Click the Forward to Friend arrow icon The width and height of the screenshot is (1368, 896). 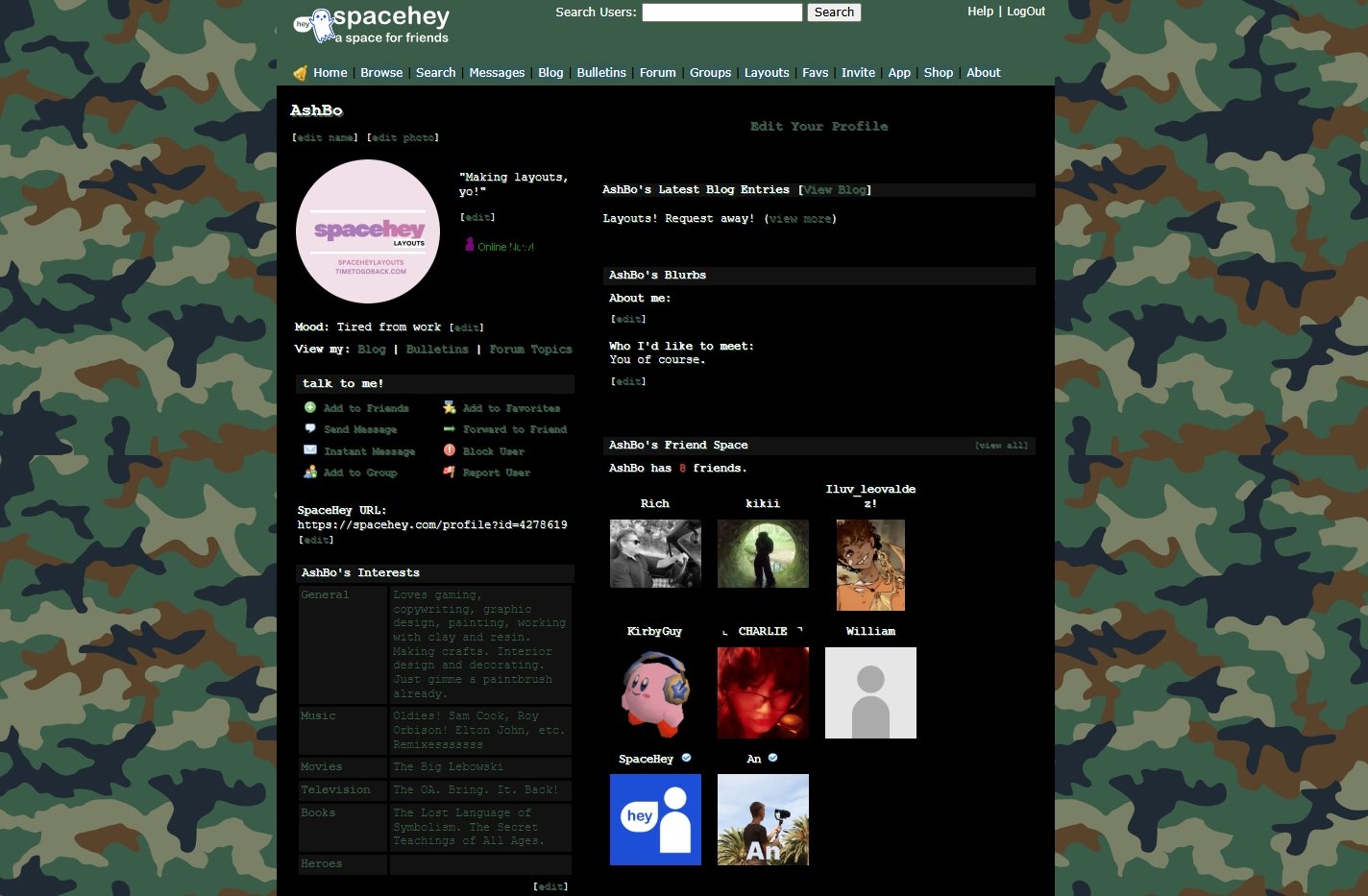tap(449, 429)
